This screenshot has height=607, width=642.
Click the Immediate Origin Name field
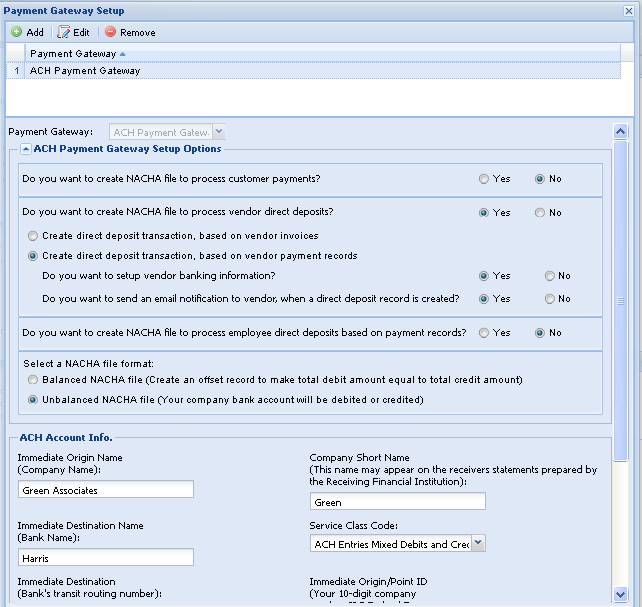(x=105, y=490)
